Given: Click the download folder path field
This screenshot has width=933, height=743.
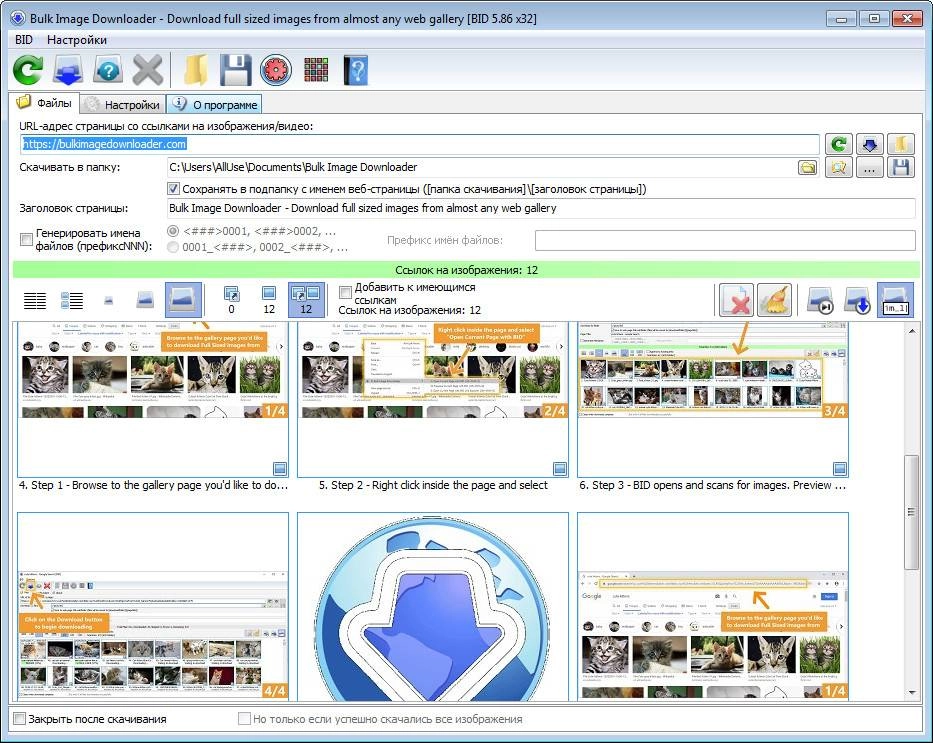Looking at the screenshot, I should click(481, 167).
